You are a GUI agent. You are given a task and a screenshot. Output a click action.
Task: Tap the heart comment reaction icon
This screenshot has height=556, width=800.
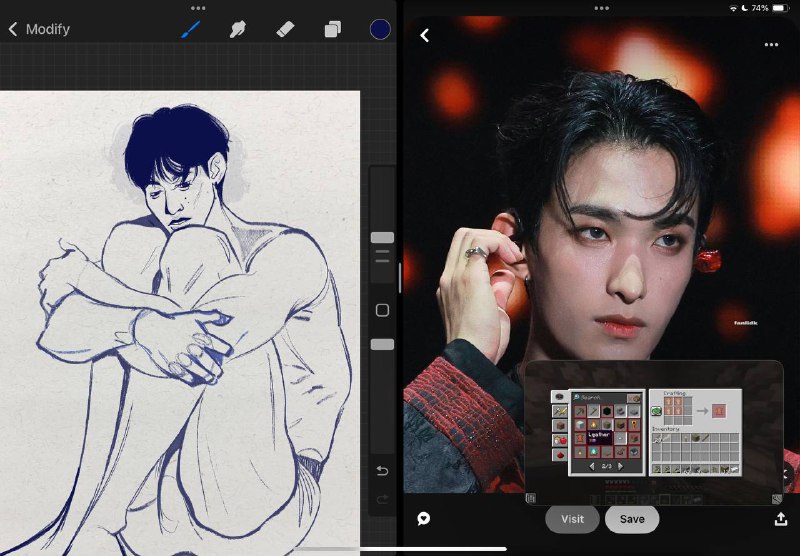(x=423, y=519)
